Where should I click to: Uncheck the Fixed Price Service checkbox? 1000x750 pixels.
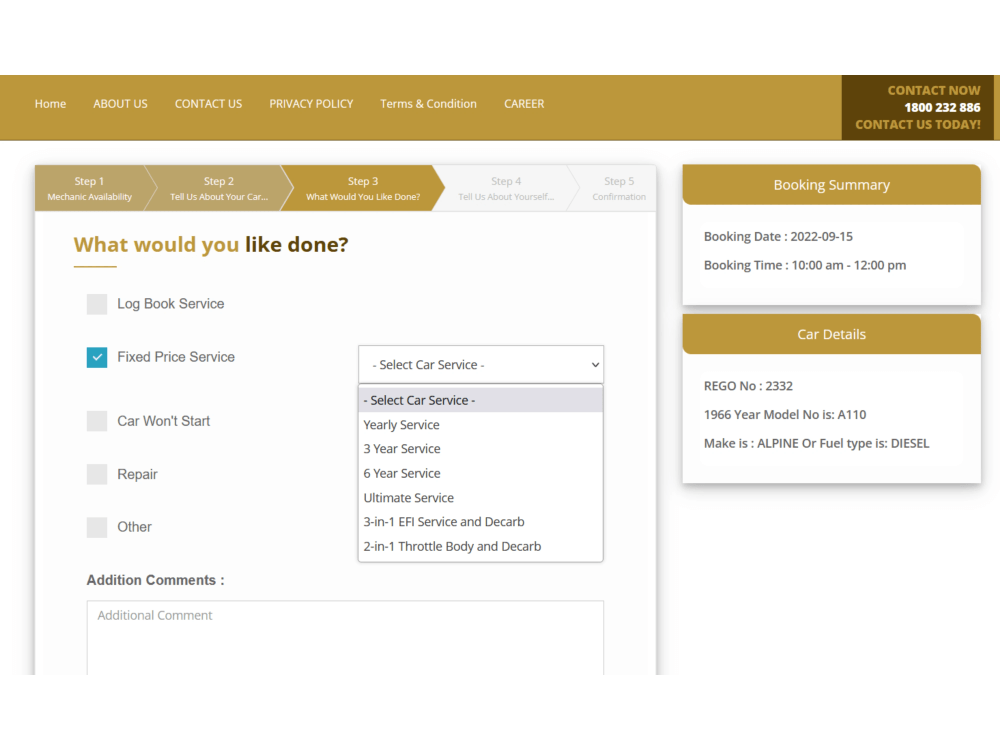pos(97,357)
